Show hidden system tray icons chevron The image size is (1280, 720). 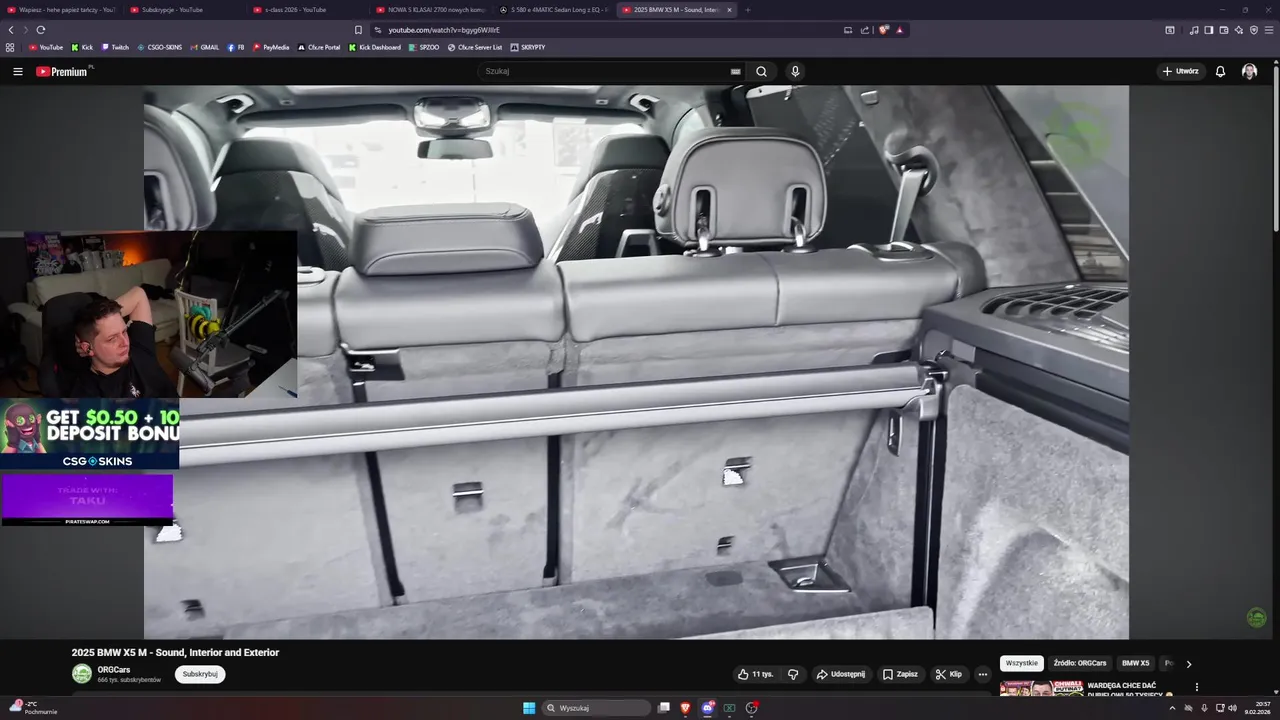click(x=1172, y=708)
